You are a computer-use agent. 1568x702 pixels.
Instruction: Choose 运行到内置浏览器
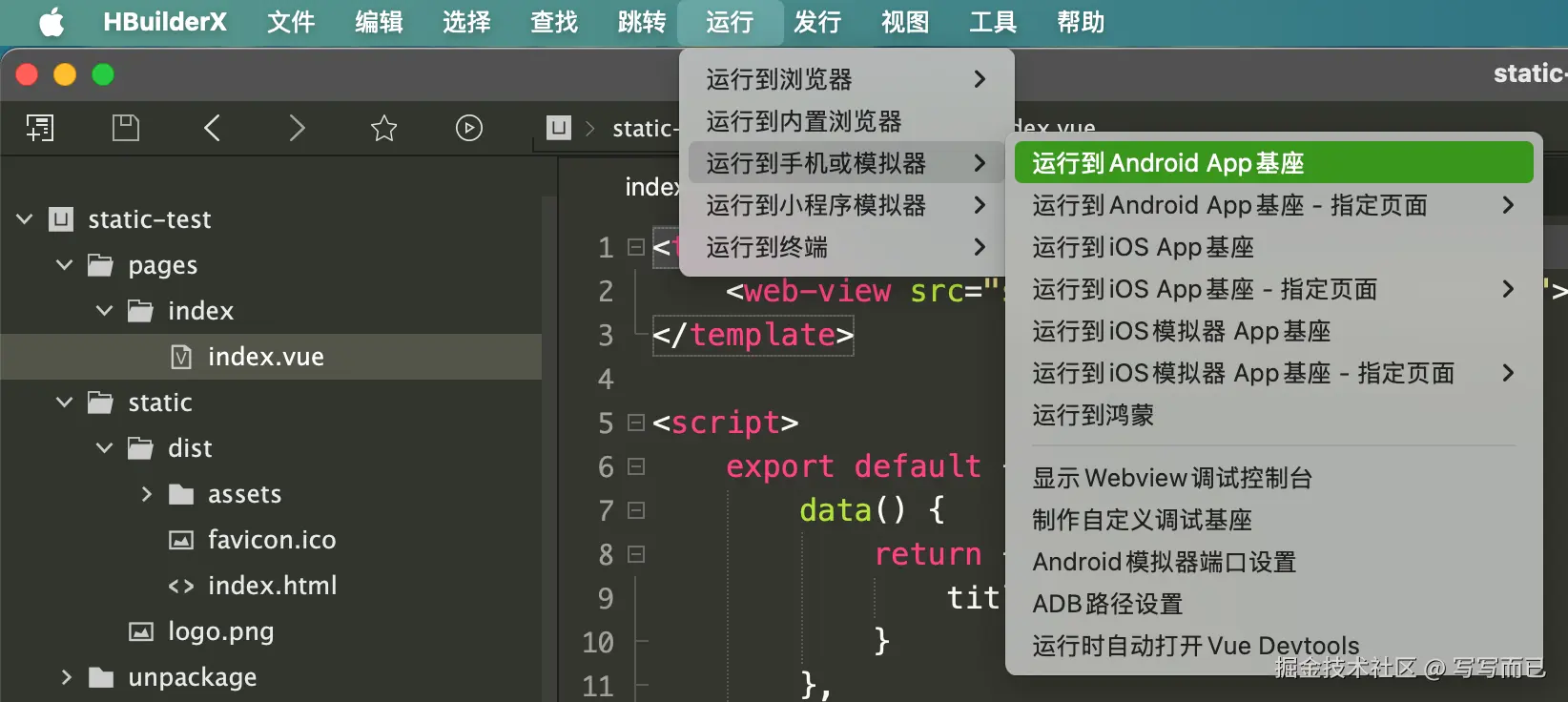coord(846,121)
